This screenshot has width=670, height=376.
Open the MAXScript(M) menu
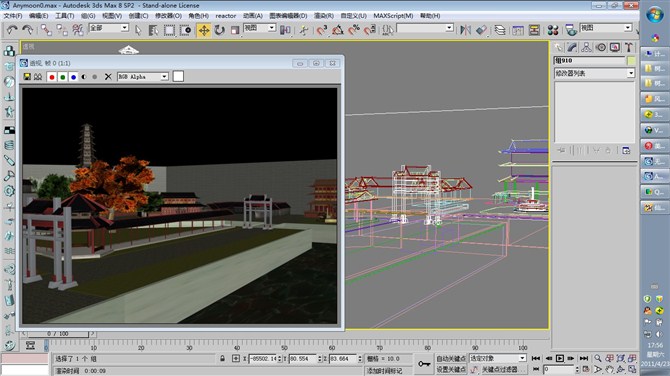pos(393,16)
